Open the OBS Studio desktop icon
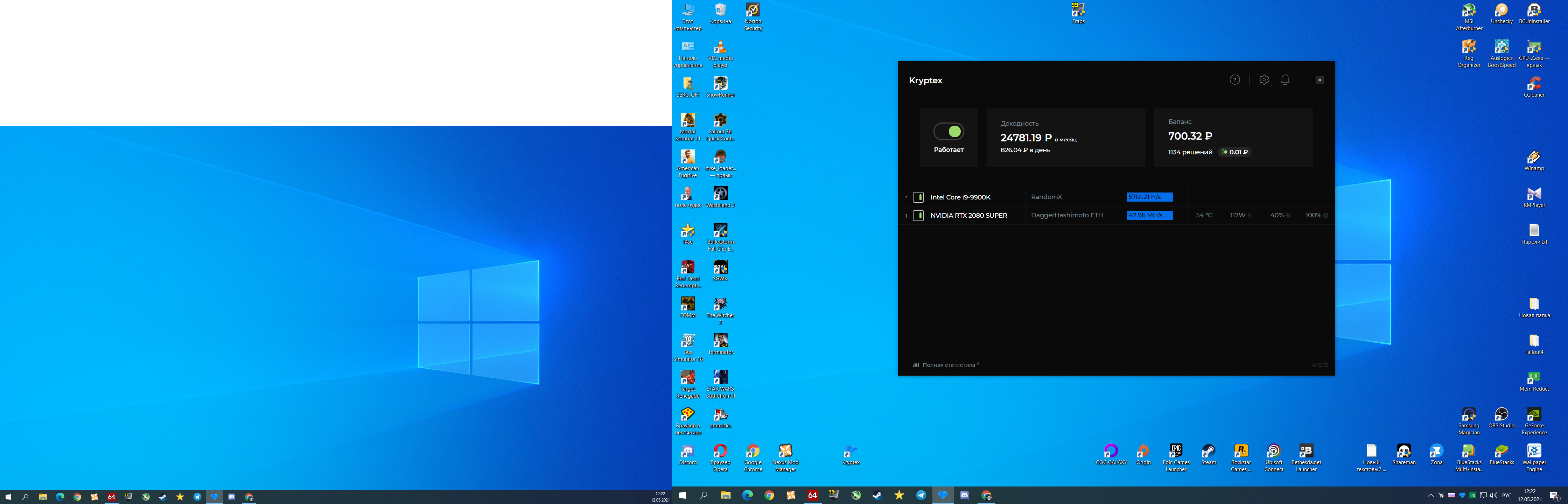This screenshot has height=504, width=1568. (x=1501, y=418)
